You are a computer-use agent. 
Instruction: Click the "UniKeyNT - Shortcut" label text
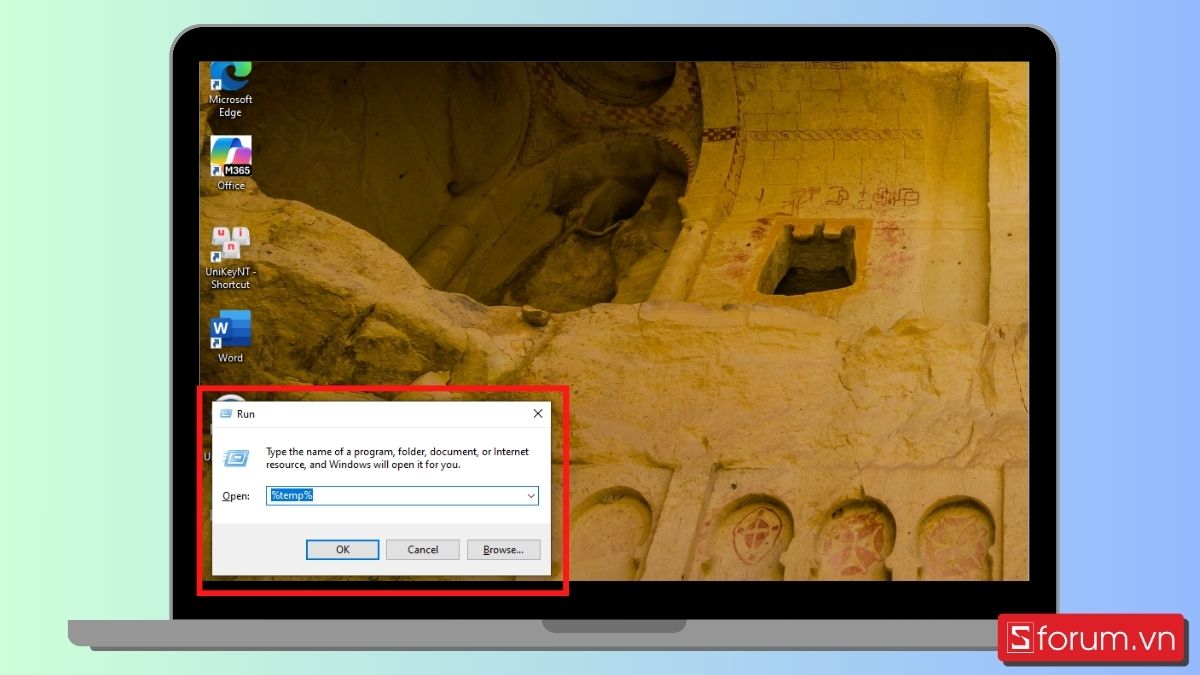pos(230,278)
